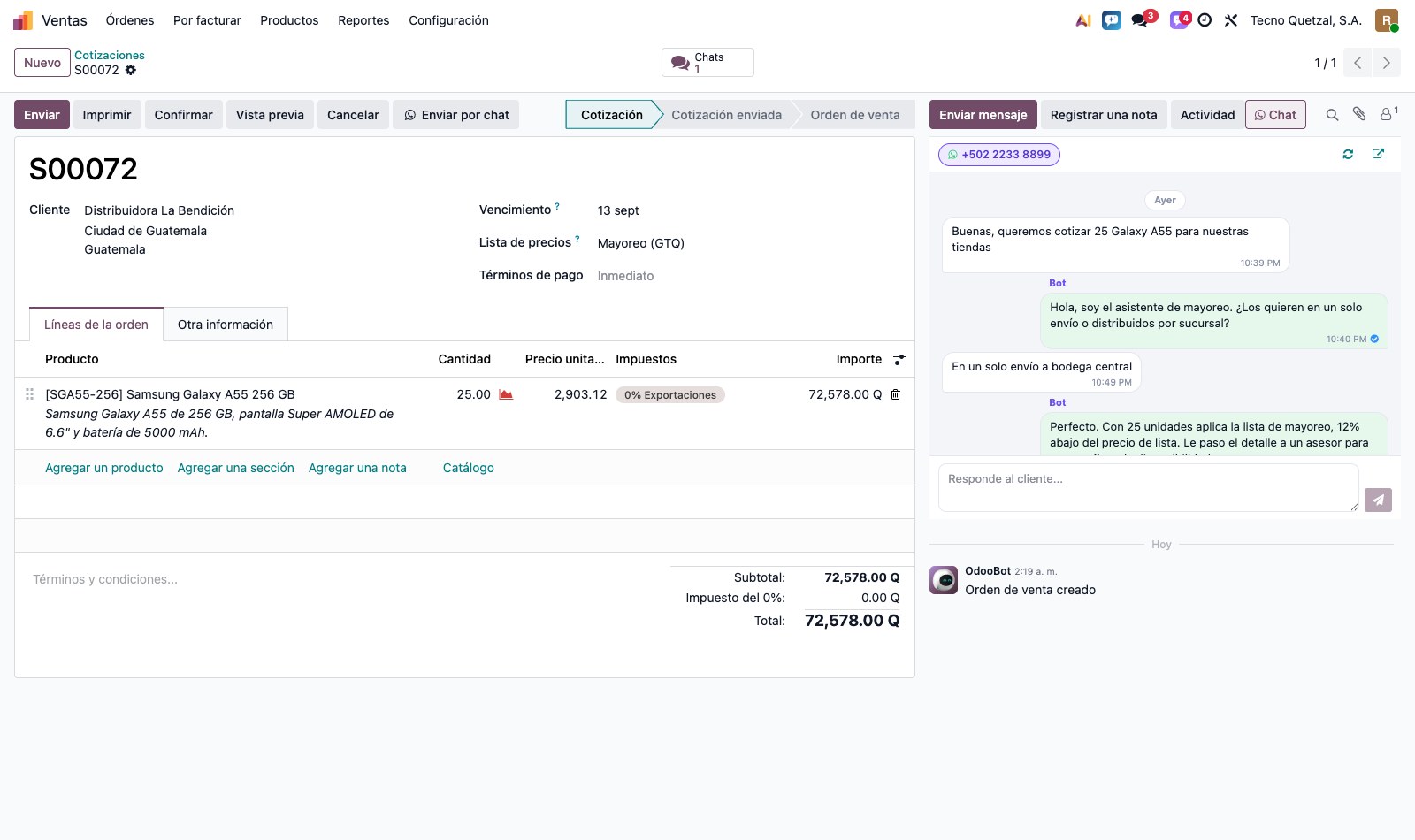Go back to Cotizaciones breadcrumb
Screen dimensions: 1415x840
(x=110, y=55)
